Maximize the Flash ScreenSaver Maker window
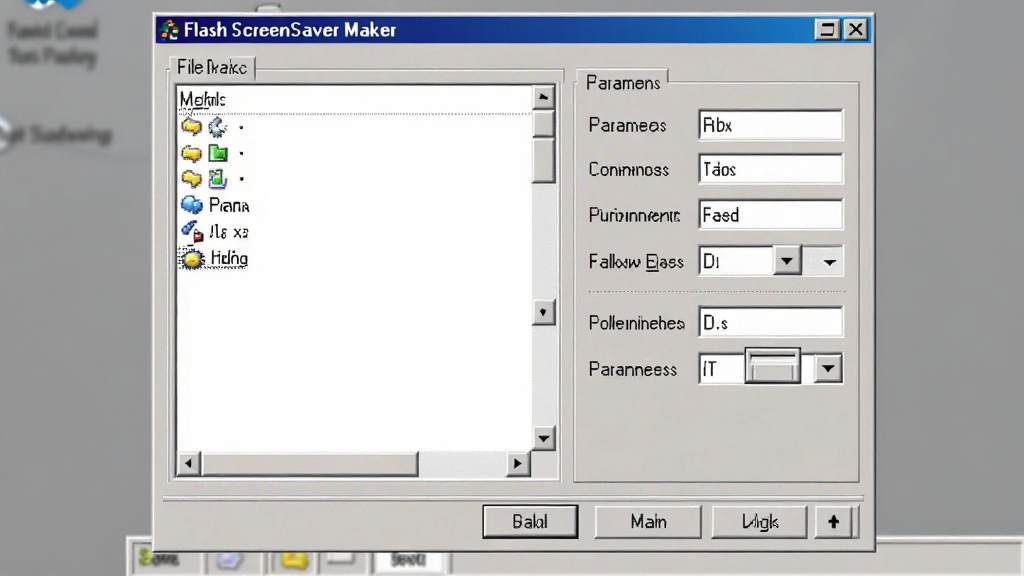The image size is (1024, 576). coord(827,30)
